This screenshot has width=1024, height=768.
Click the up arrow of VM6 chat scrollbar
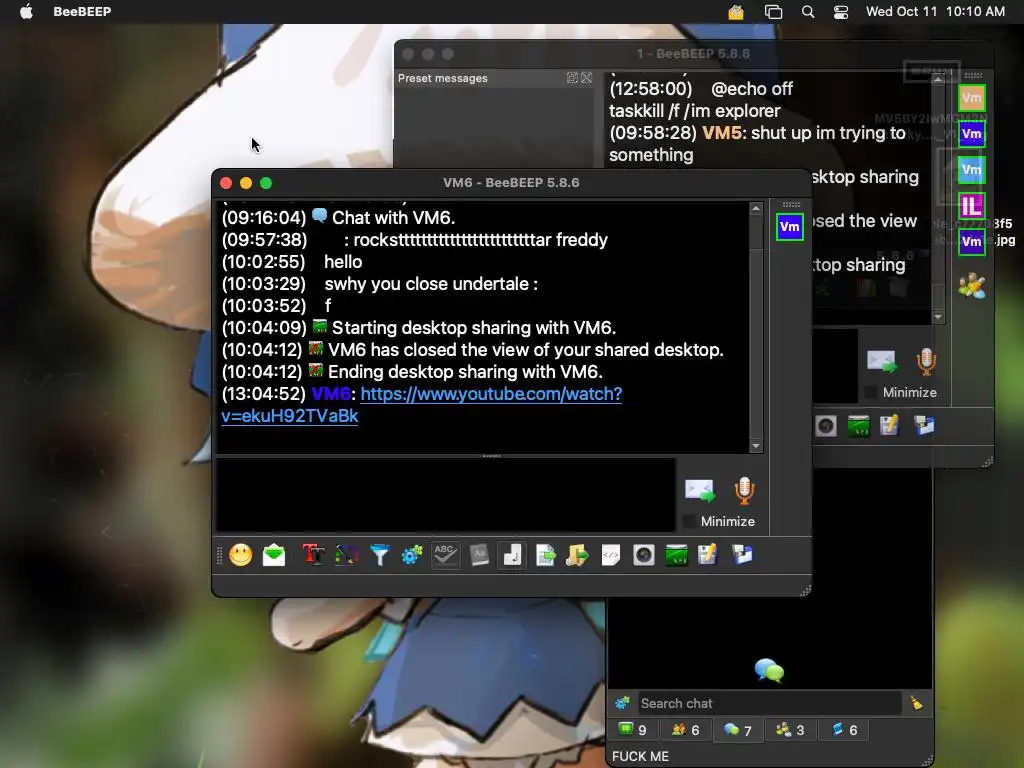point(756,209)
